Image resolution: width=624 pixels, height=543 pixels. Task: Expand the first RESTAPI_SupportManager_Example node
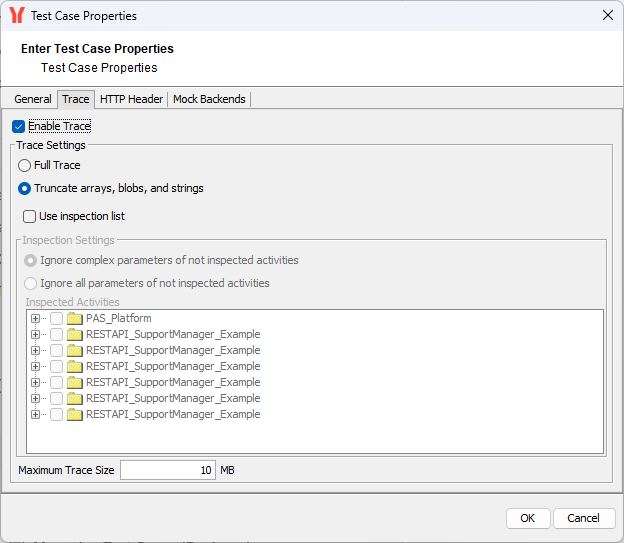pyautogui.click(x=36, y=334)
